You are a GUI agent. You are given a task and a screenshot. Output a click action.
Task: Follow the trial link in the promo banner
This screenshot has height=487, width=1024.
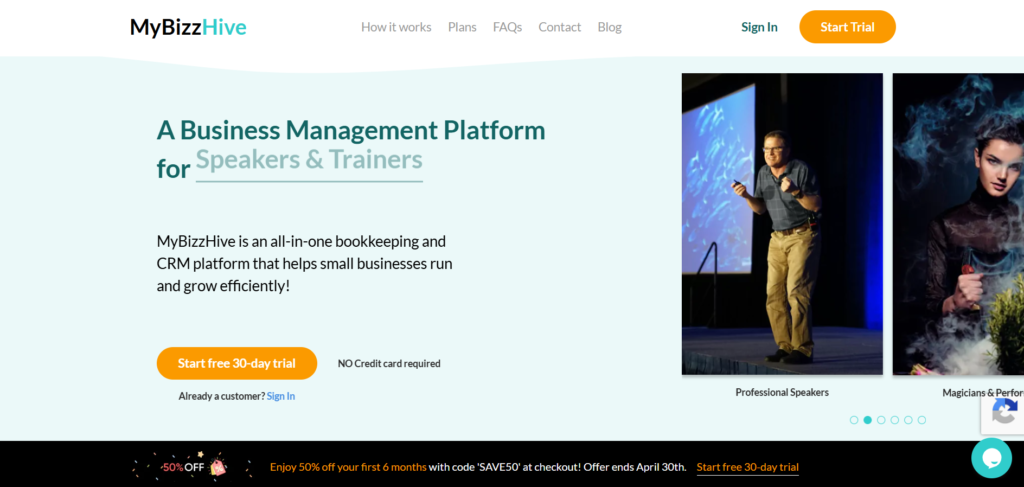click(747, 467)
